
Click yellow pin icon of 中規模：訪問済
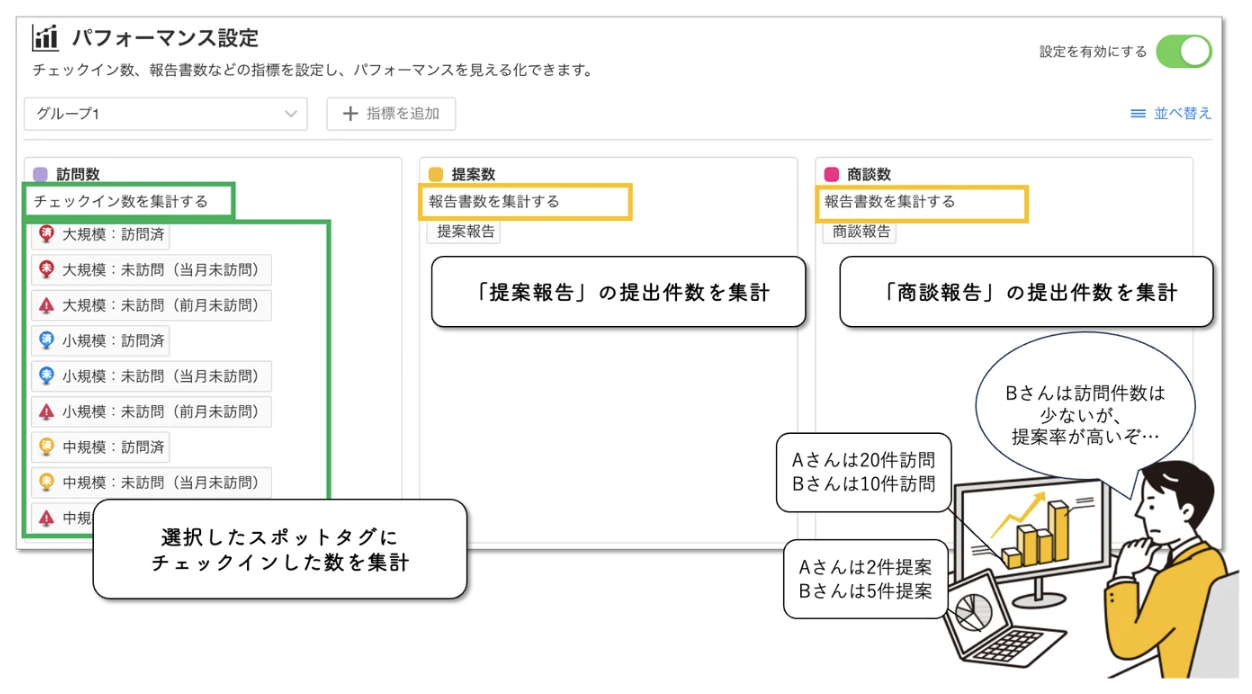pos(46,446)
